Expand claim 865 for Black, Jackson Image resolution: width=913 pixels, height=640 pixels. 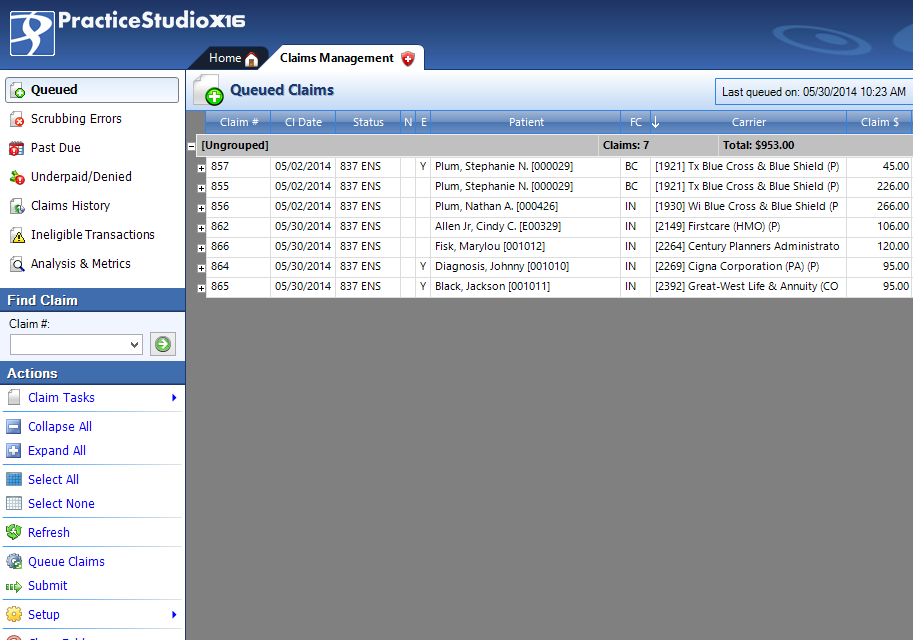click(x=201, y=288)
